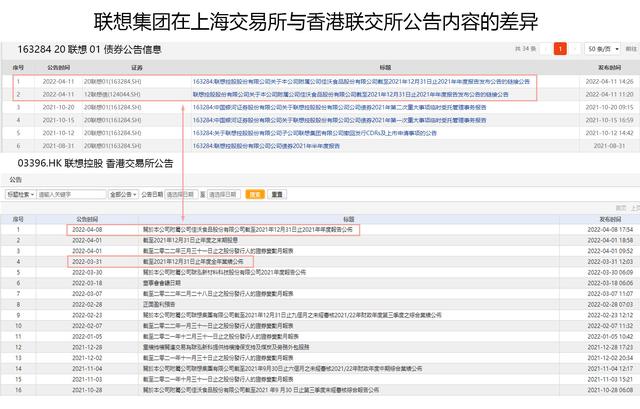
Task: Sort by the 公告时间 column in the bond table
Action: click(x=58, y=67)
